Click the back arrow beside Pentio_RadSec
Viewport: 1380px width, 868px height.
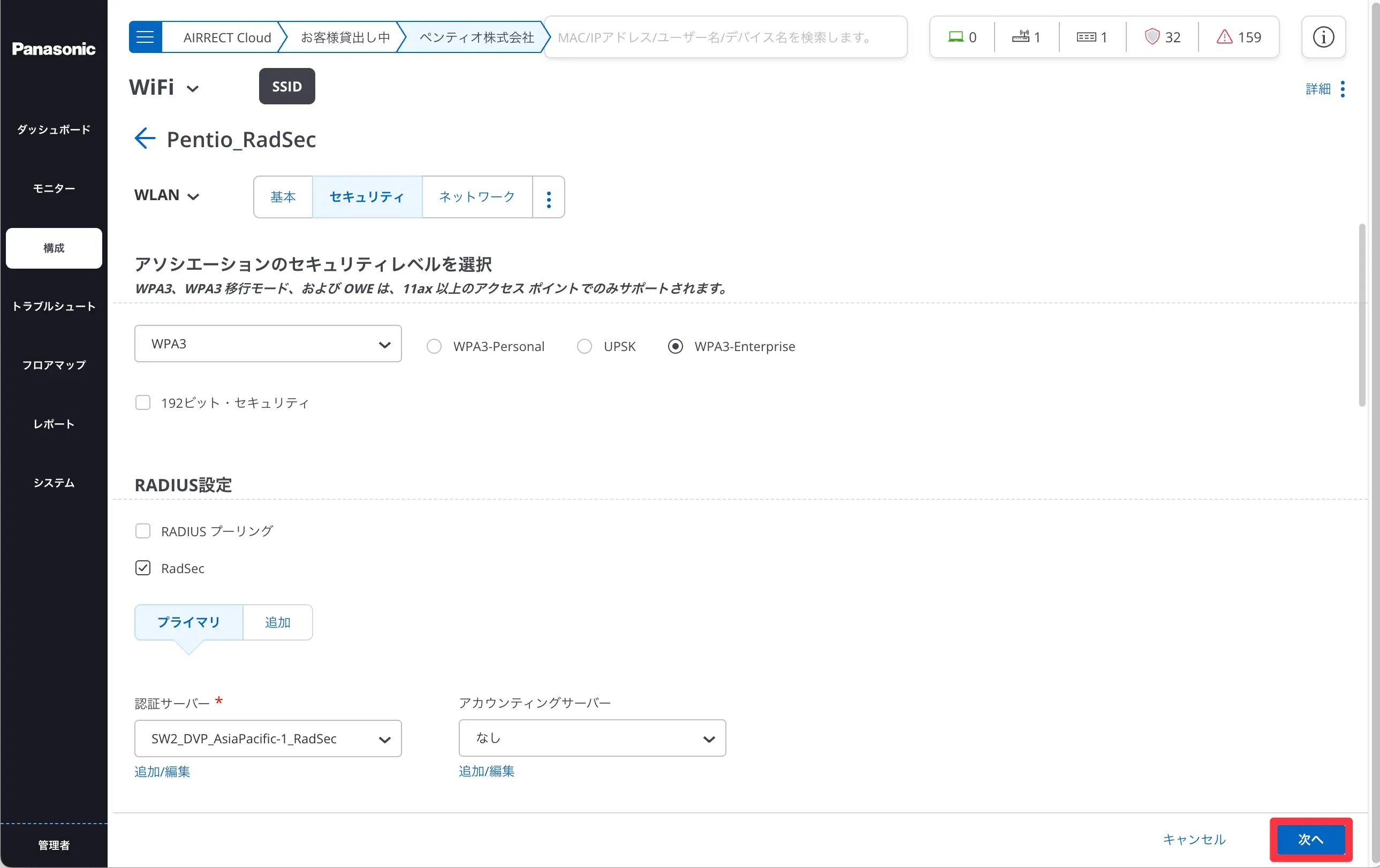pos(145,139)
